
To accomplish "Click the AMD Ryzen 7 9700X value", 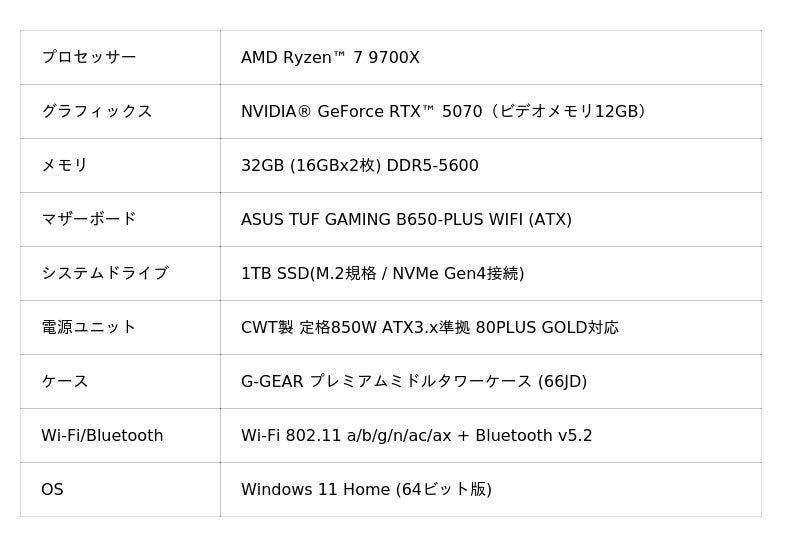I will 330,57.
